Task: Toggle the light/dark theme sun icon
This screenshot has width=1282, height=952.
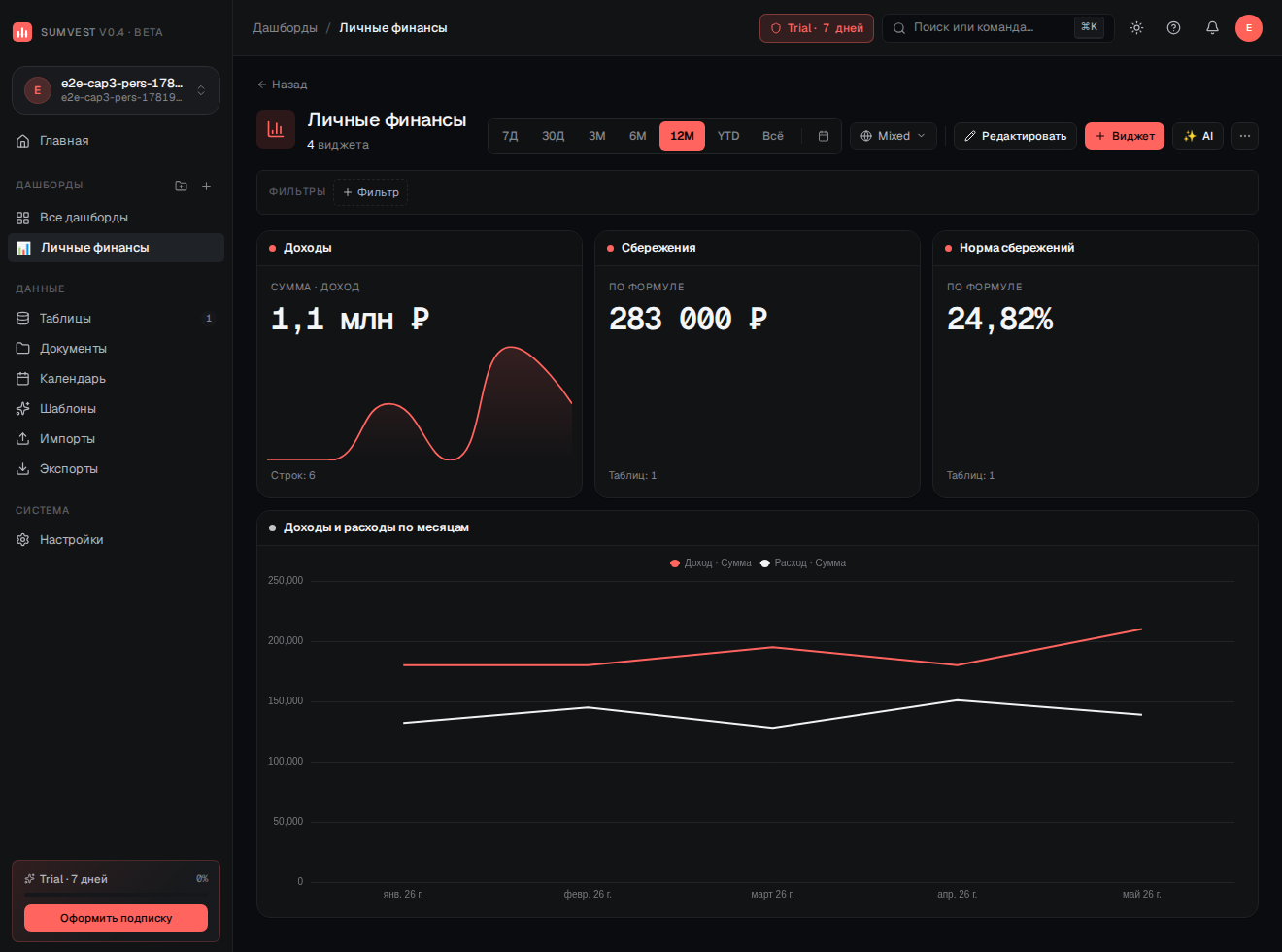Action: 1136,28
